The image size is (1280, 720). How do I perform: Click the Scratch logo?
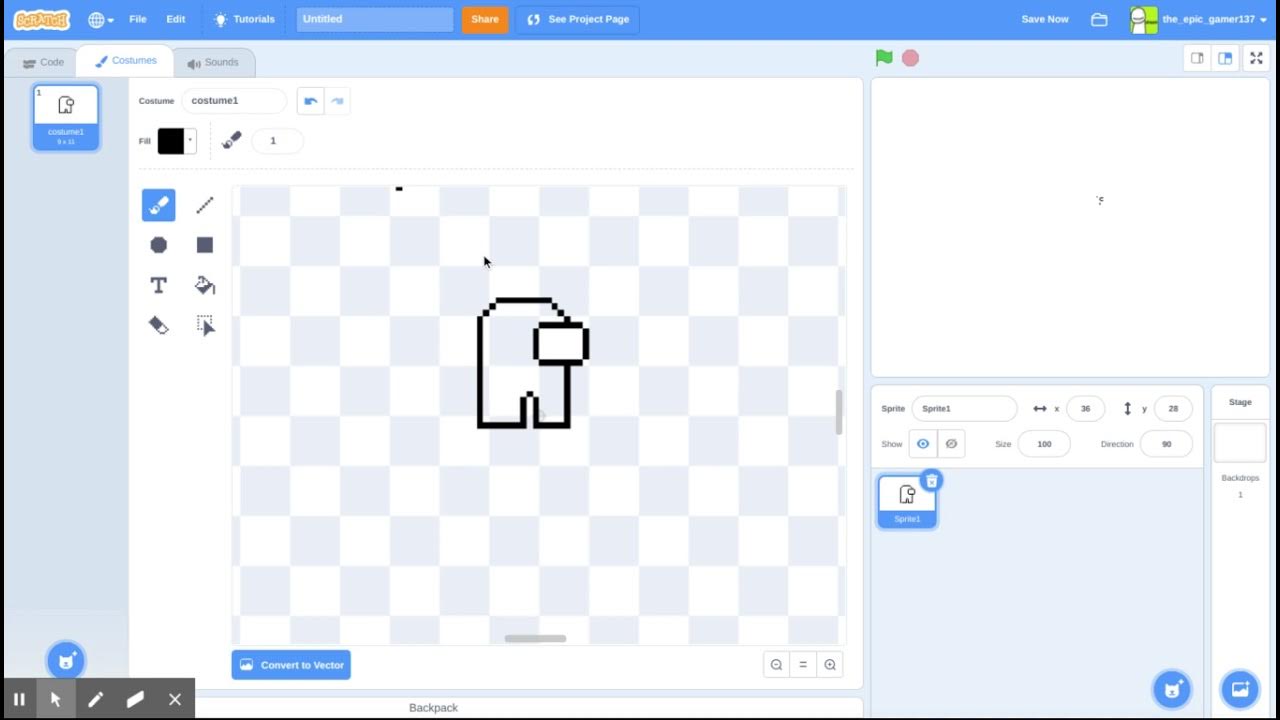42,19
